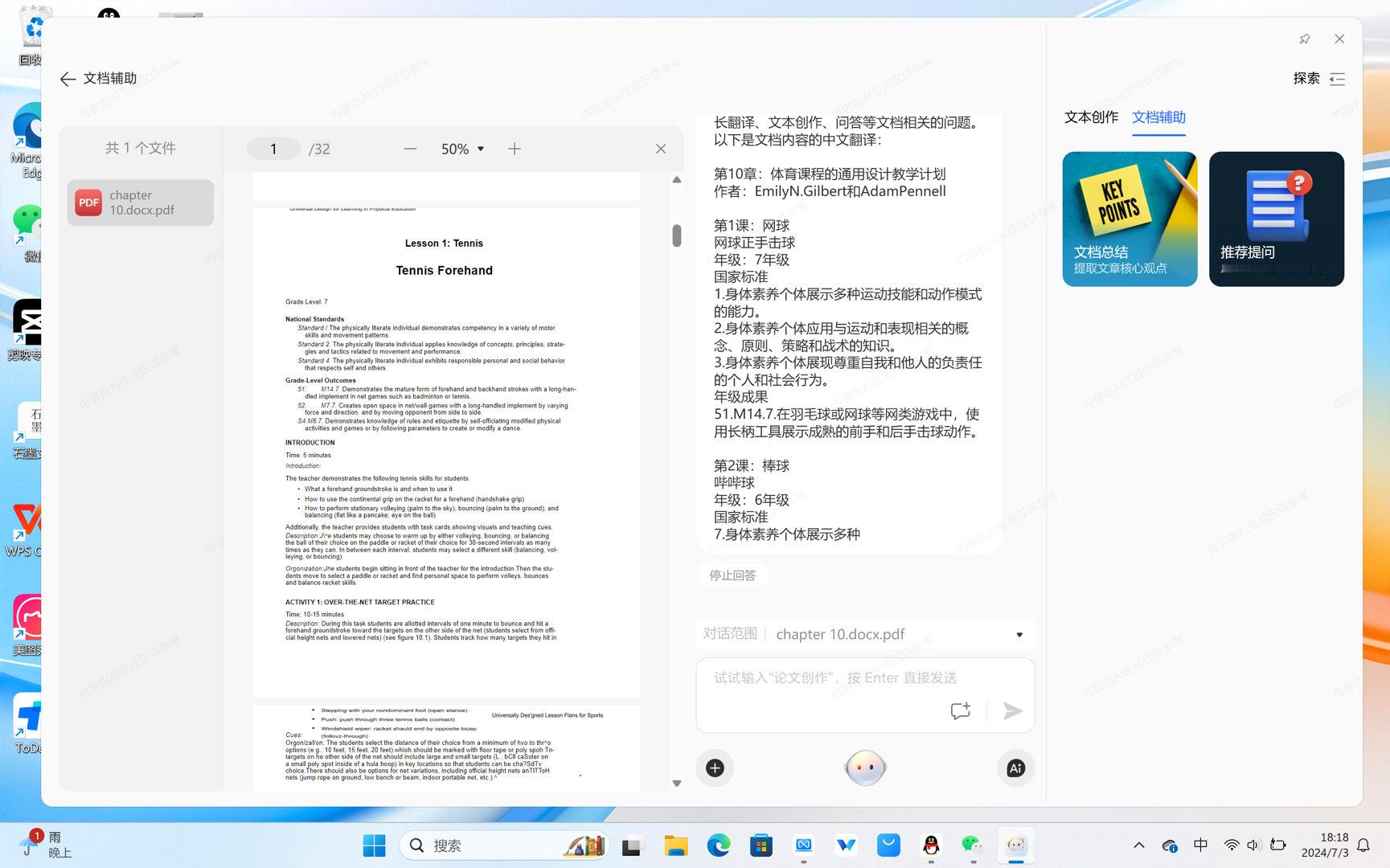This screenshot has width=1390, height=868.
Task: Select chapter 10.docx.pdf in file list
Action: point(141,203)
